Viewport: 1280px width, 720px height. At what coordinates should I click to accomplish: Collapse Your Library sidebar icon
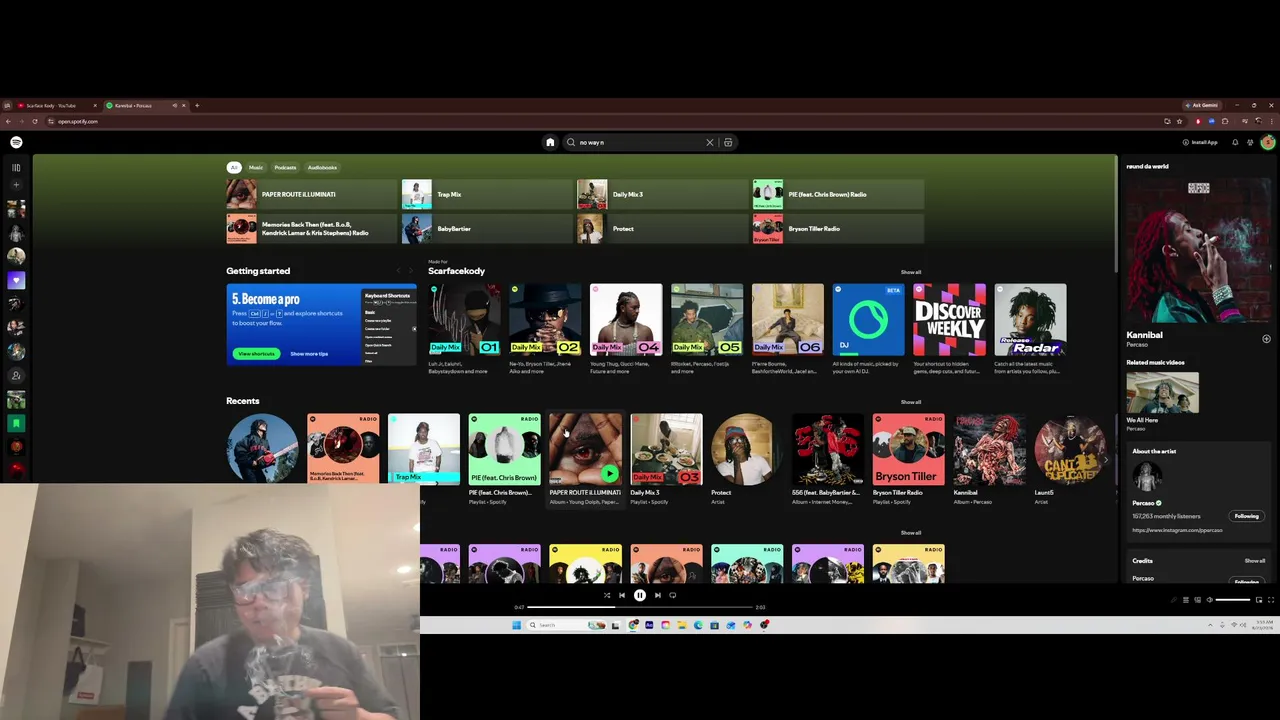16,167
